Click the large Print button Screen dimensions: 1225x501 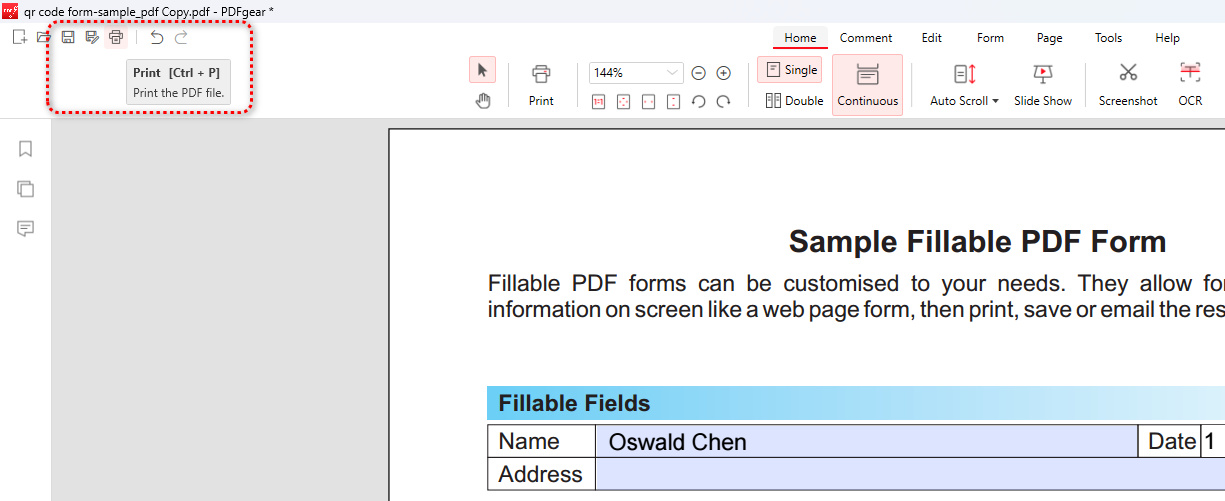pyautogui.click(x=541, y=84)
